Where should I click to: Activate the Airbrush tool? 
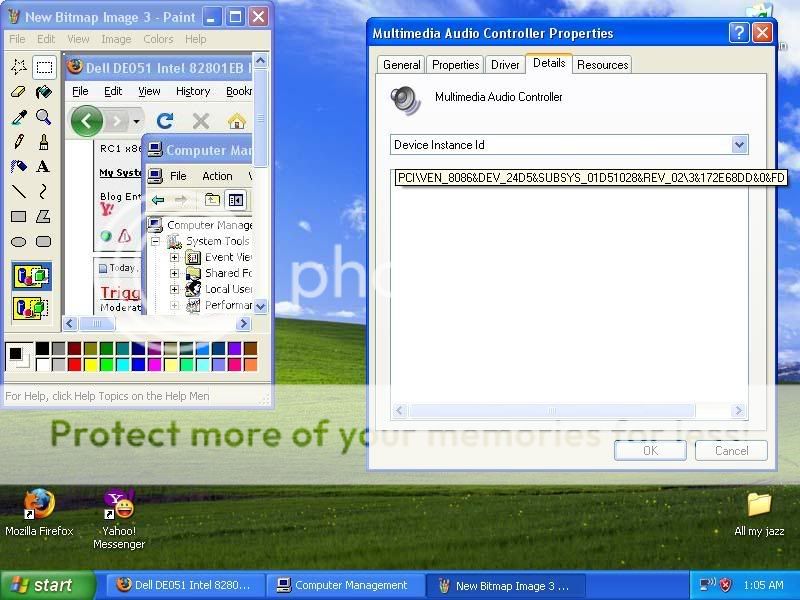point(19,166)
